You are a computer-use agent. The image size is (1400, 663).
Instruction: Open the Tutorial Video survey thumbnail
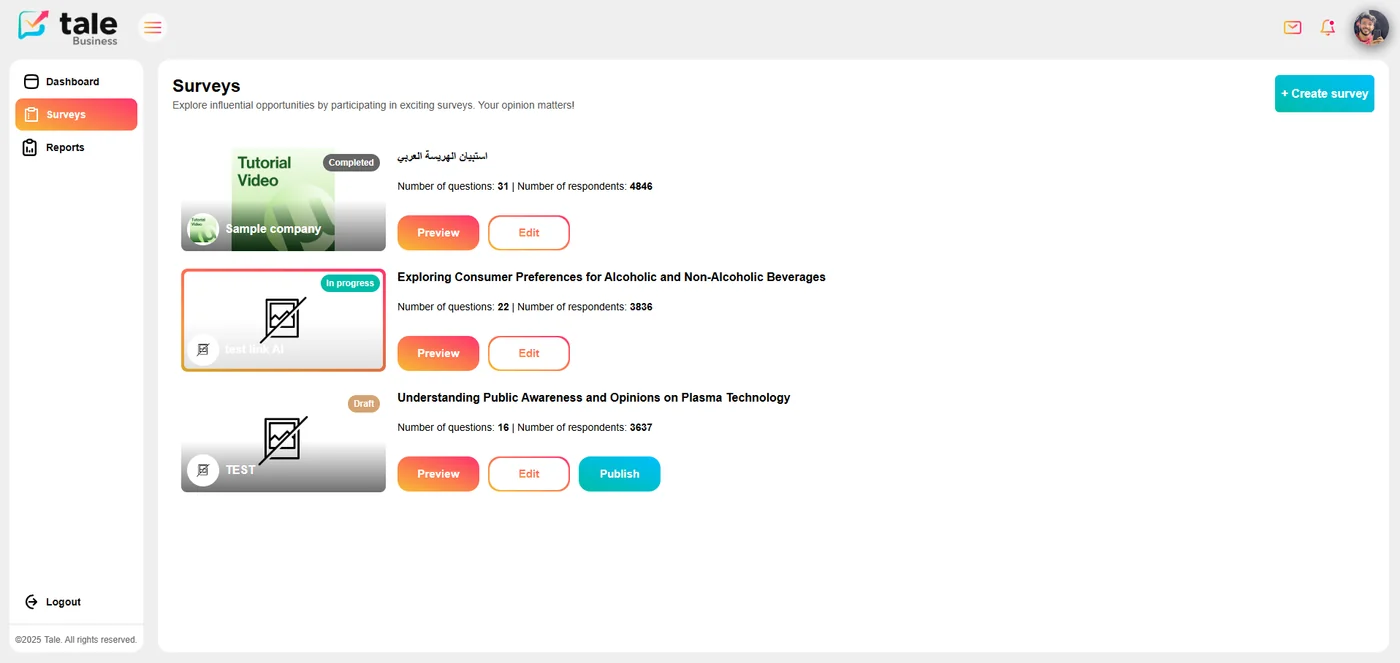coord(283,190)
